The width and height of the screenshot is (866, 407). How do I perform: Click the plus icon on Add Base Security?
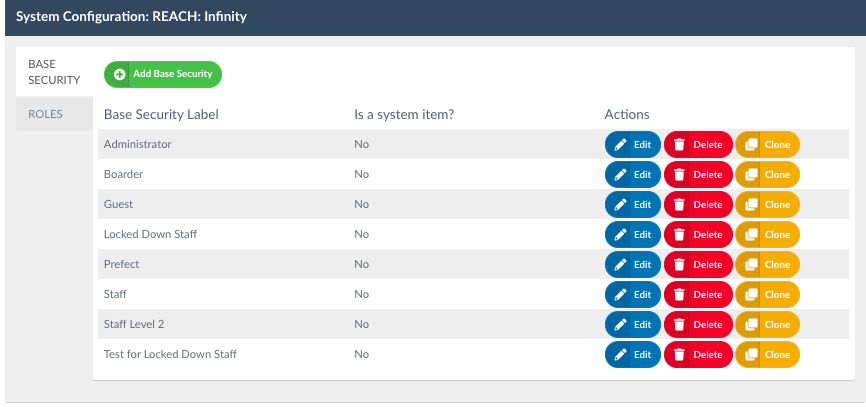[120, 74]
